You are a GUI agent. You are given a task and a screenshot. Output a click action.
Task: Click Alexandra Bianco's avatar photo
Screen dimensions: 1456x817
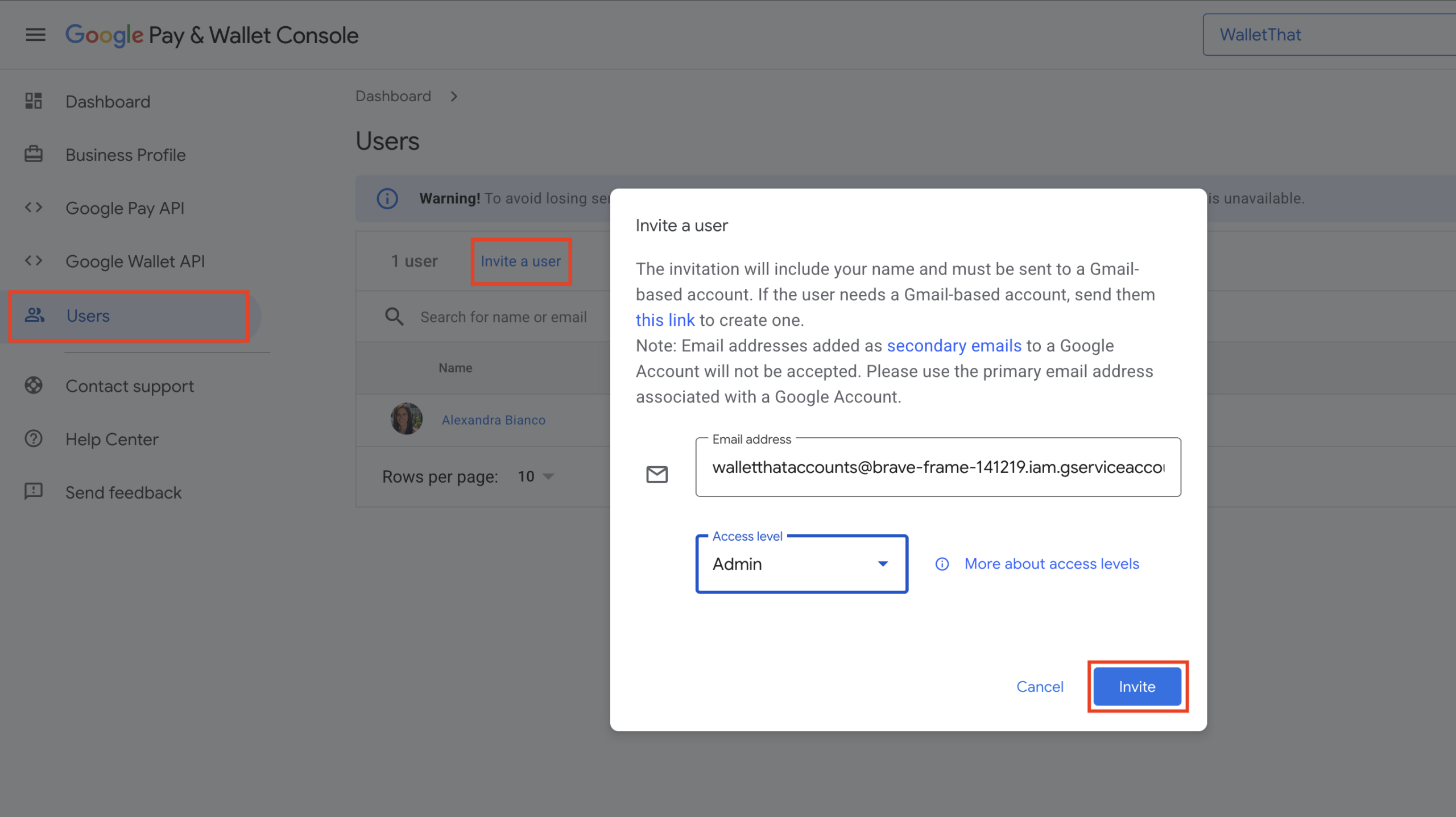tap(407, 419)
